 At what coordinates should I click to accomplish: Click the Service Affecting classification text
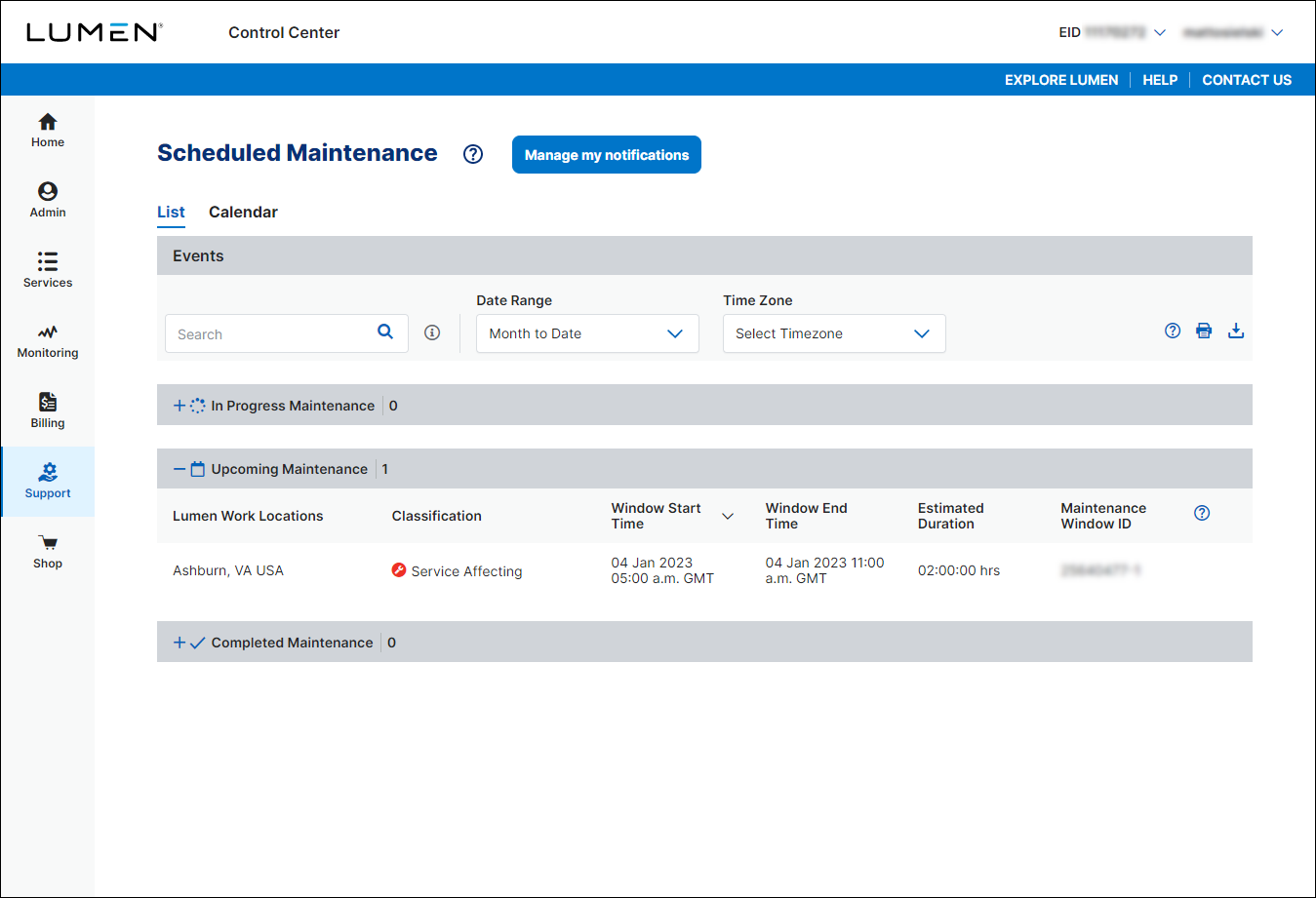tap(466, 571)
